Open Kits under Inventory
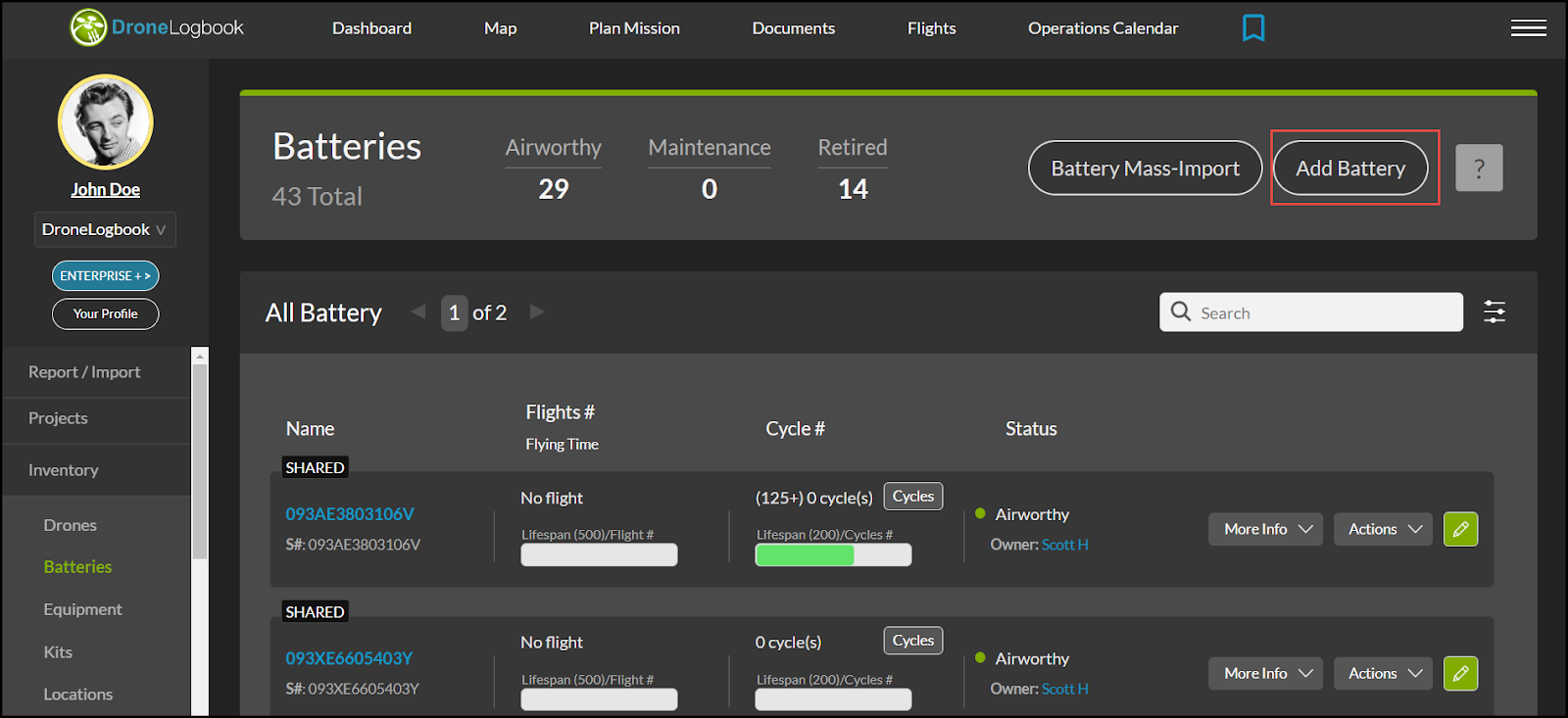 pyautogui.click(x=58, y=652)
